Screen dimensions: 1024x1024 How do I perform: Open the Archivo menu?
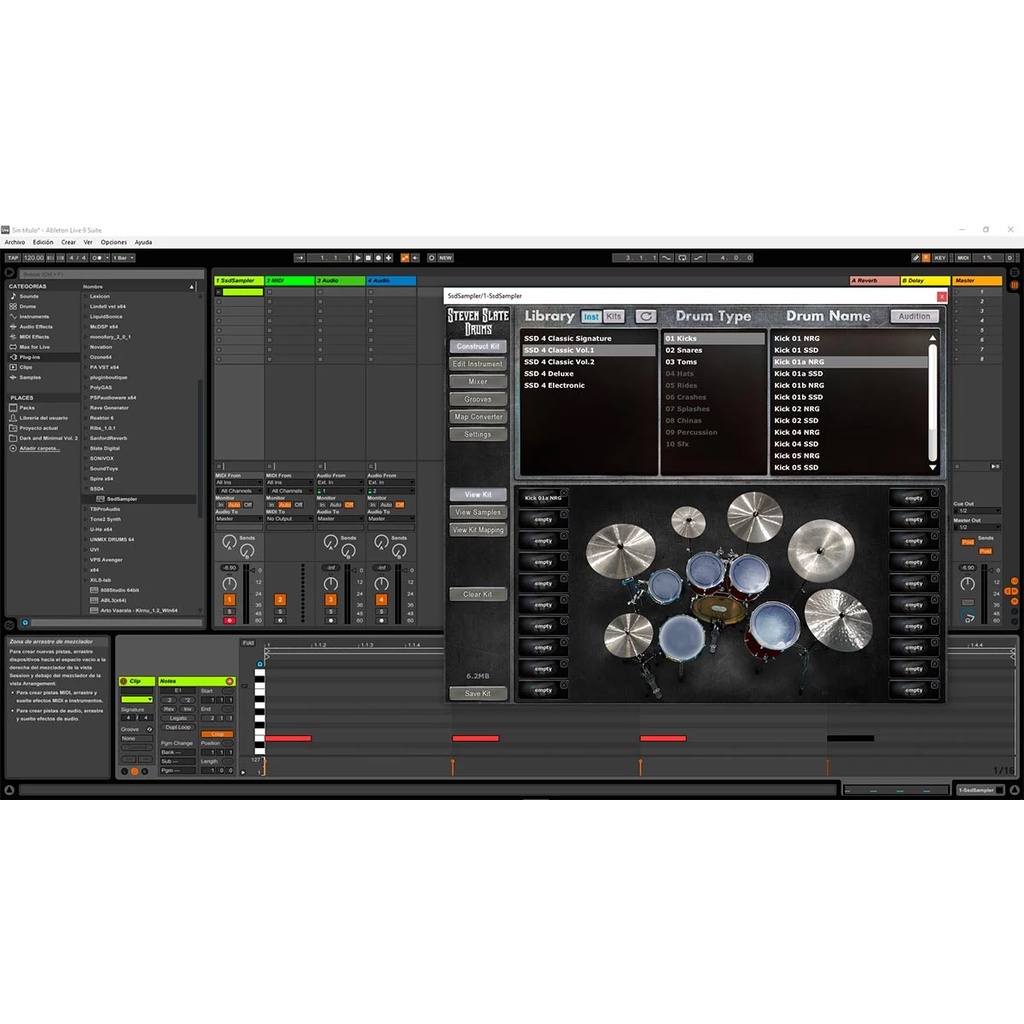point(14,242)
